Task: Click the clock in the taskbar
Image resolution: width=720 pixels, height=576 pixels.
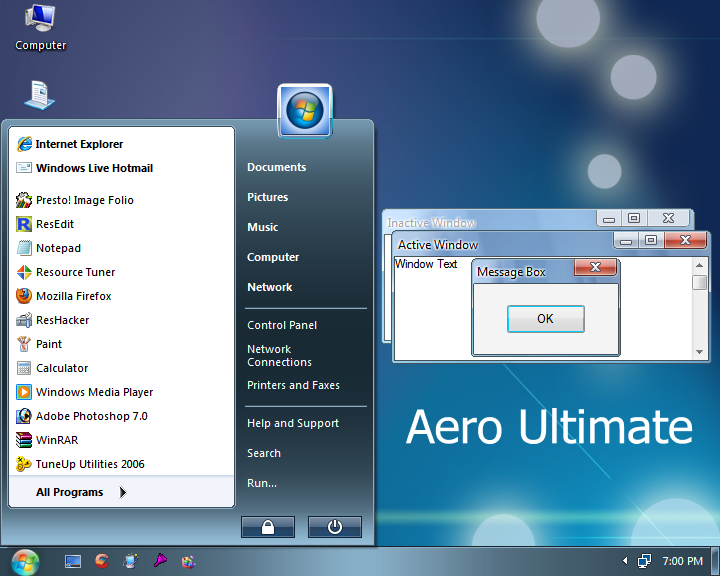Action: point(682,561)
